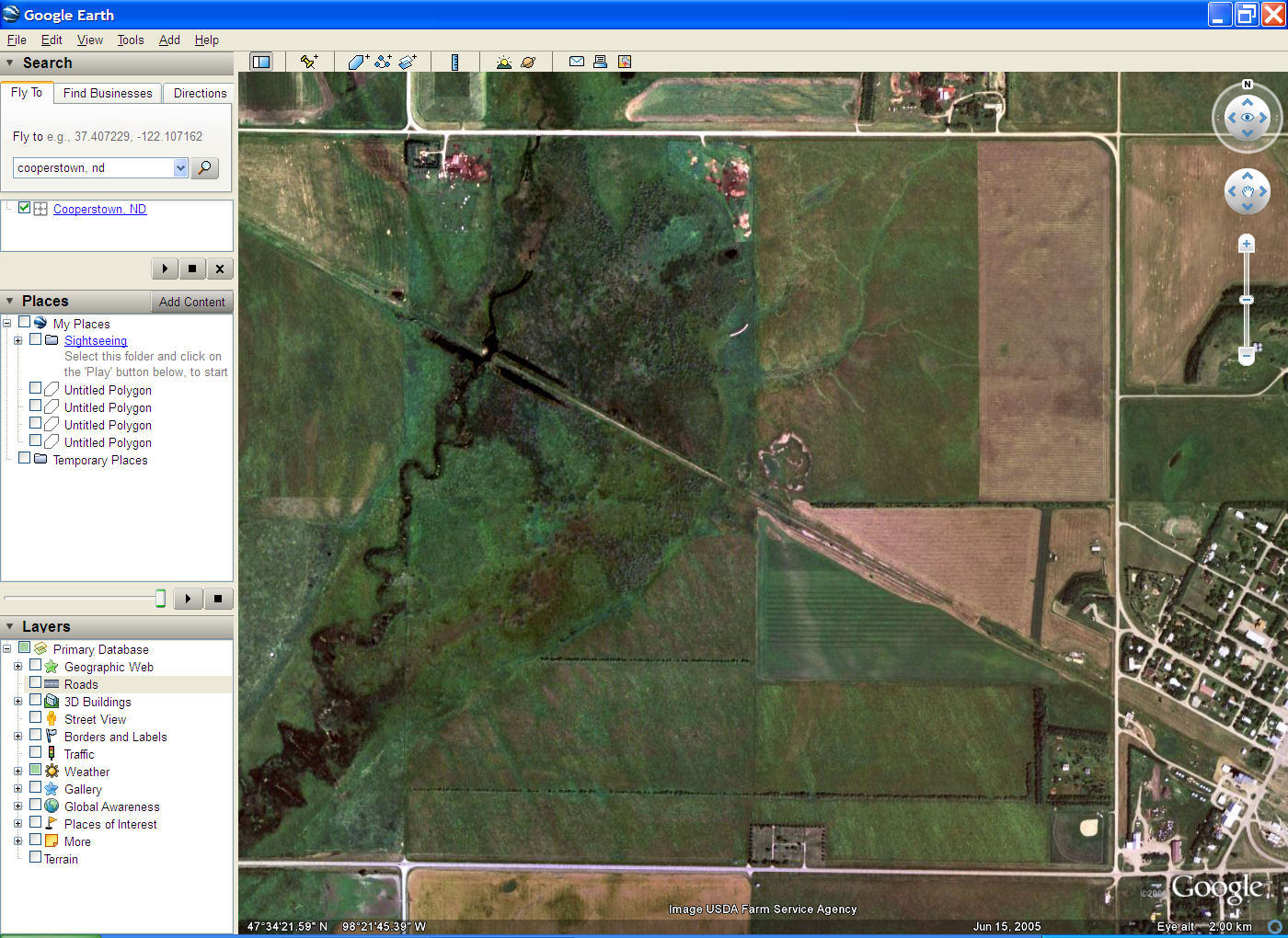Switch to Find Businesses tab
The height and width of the screenshot is (938, 1288).
point(108,93)
